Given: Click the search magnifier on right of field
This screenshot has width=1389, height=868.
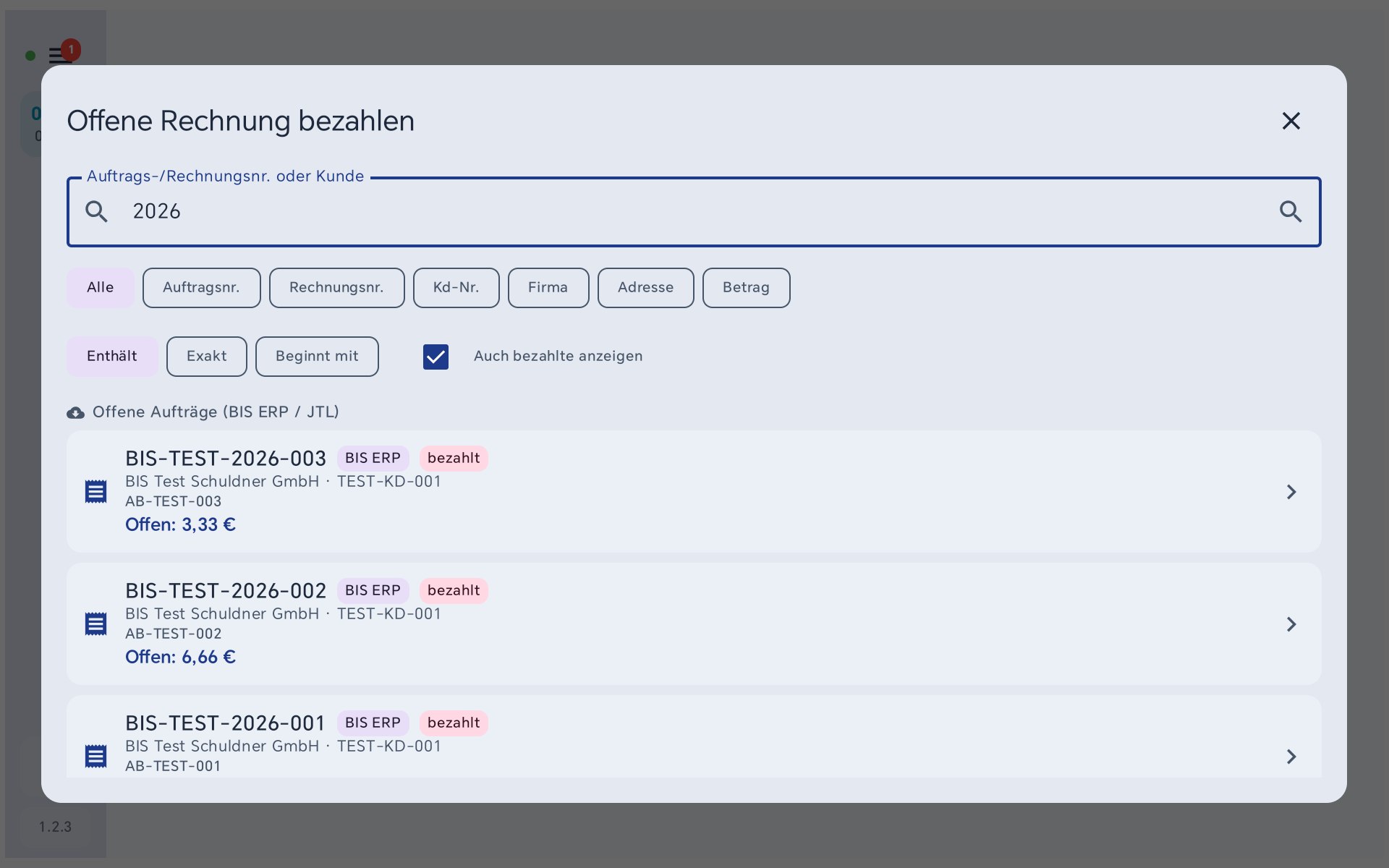Looking at the screenshot, I should tap(1291, 211).
